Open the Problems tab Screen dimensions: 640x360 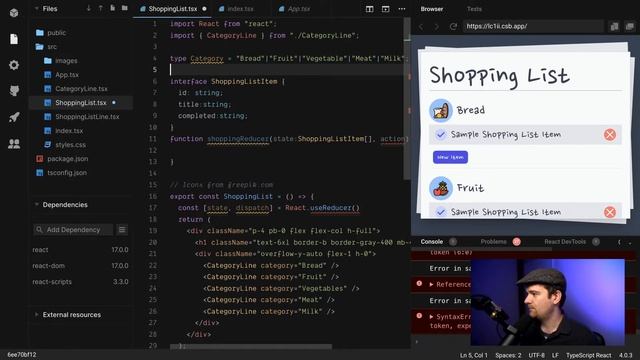coord(493,242)
